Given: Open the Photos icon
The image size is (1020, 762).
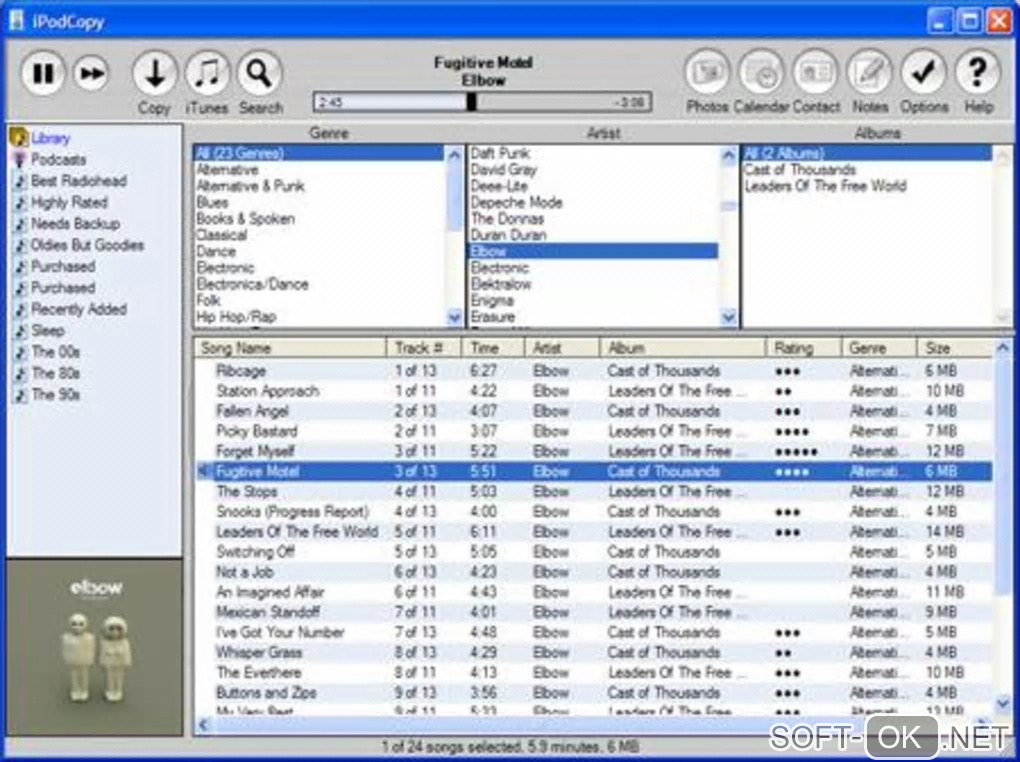Looking at the screenshot, I should click(707, 72).
